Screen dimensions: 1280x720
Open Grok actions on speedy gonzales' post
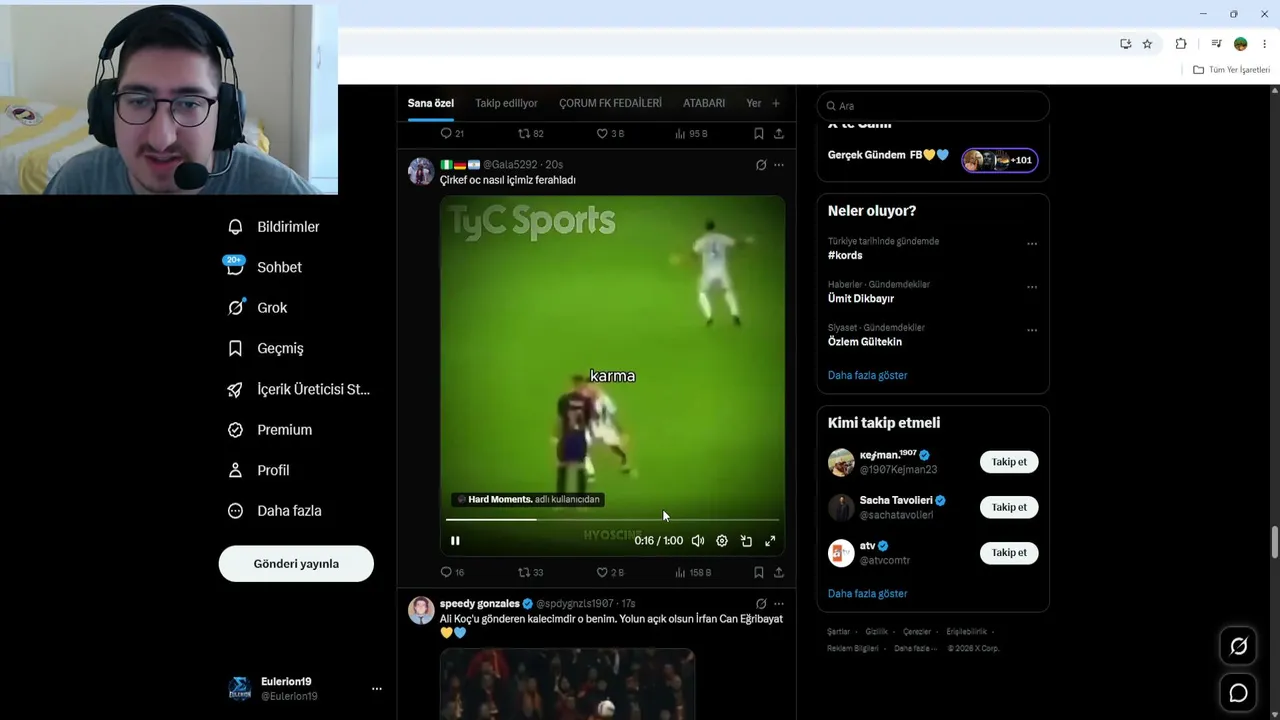[x=761, y=604]
